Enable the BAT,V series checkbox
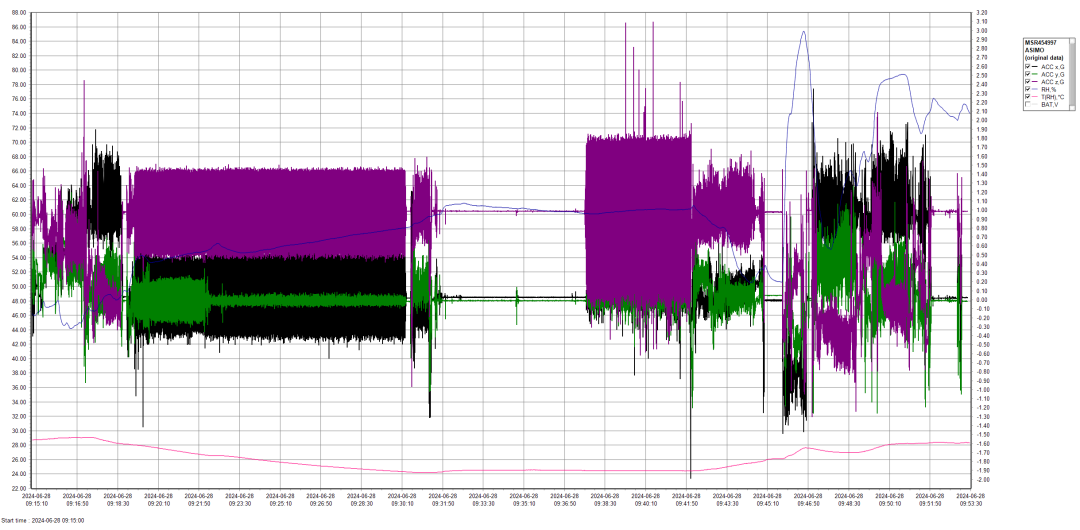Screen dimensions: 1080x530 [x=1028, y=104]
